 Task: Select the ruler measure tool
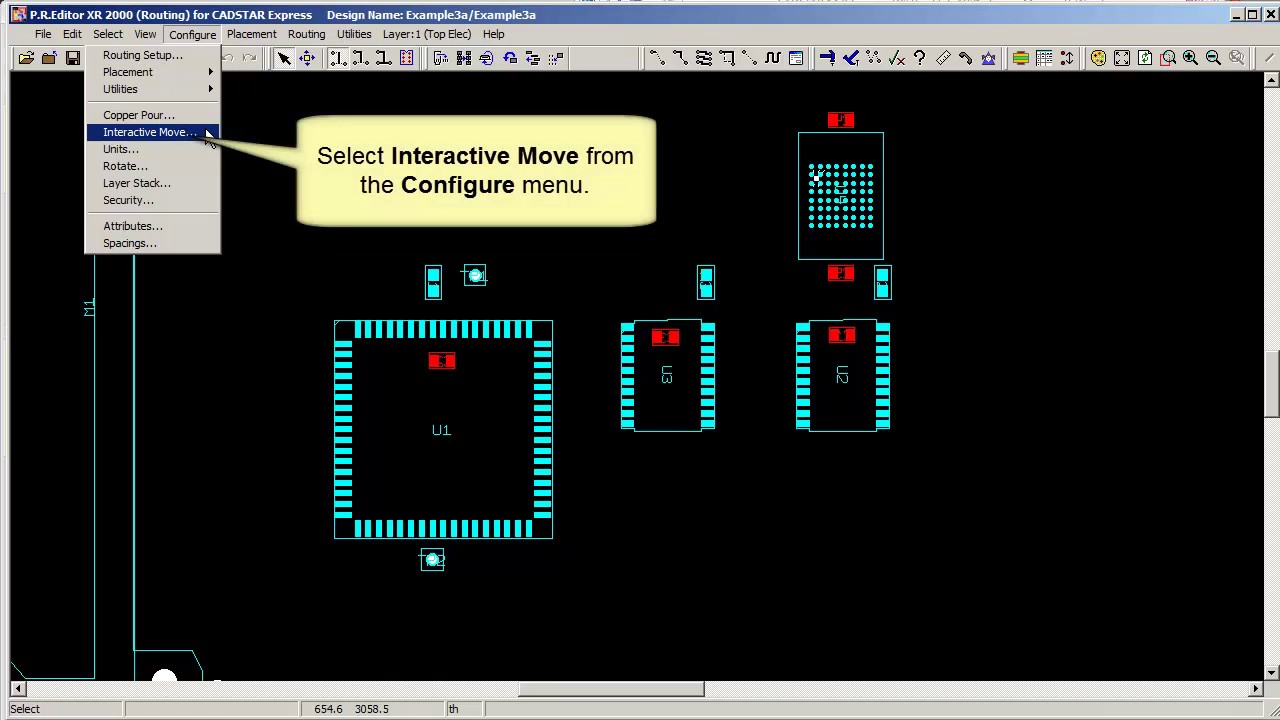tap(942, 58)
